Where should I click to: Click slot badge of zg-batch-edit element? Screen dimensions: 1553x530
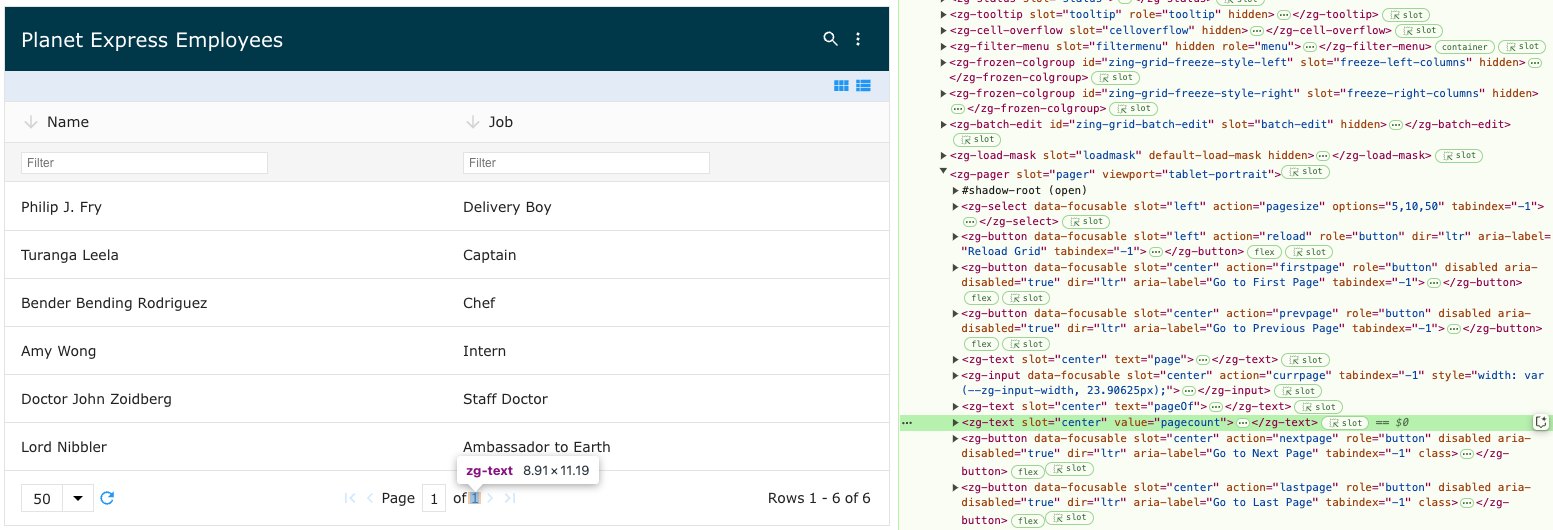pyautogui.click(x=976, y=140)
